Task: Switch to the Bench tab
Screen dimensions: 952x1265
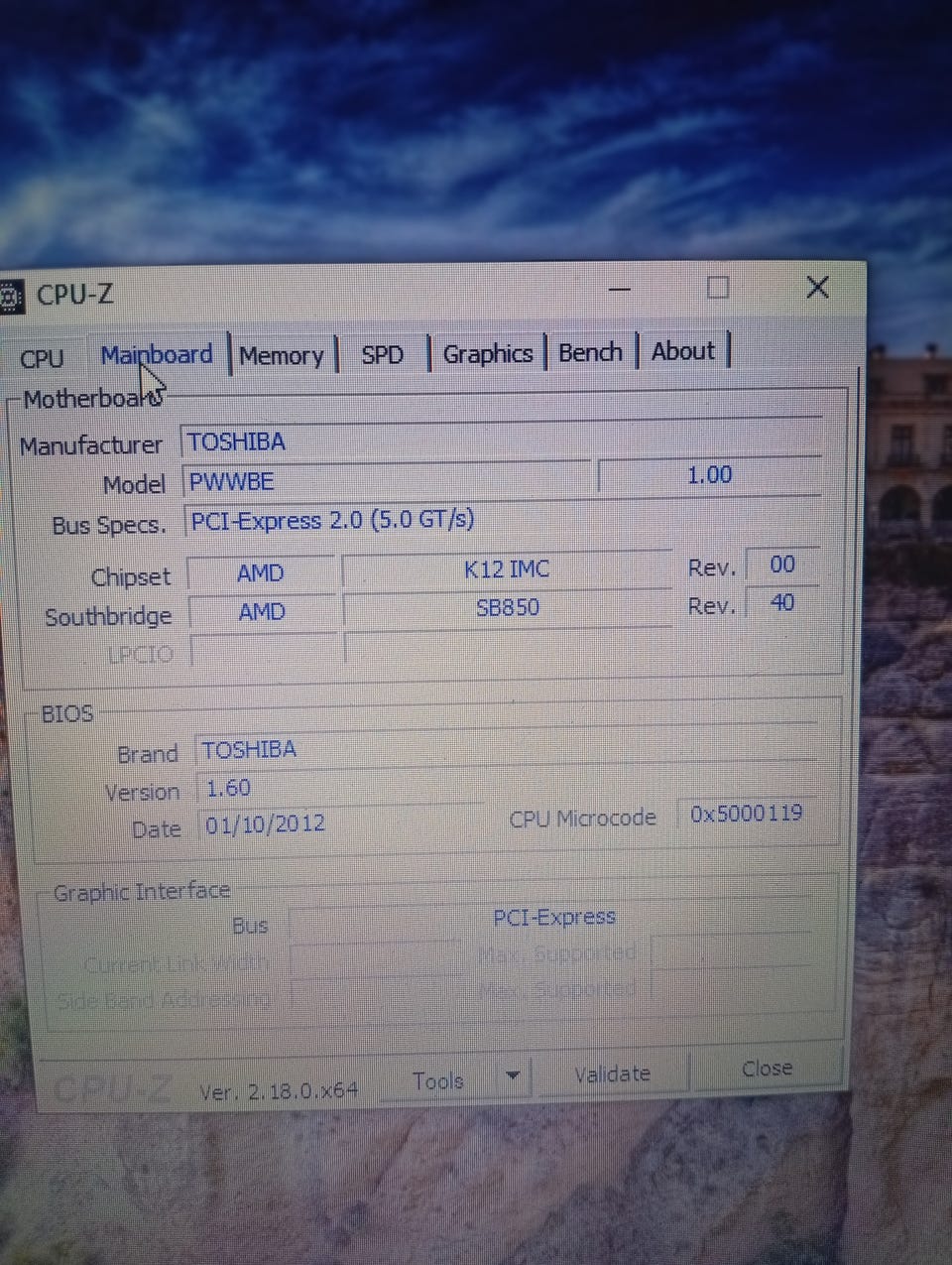Action: point(590,352)
